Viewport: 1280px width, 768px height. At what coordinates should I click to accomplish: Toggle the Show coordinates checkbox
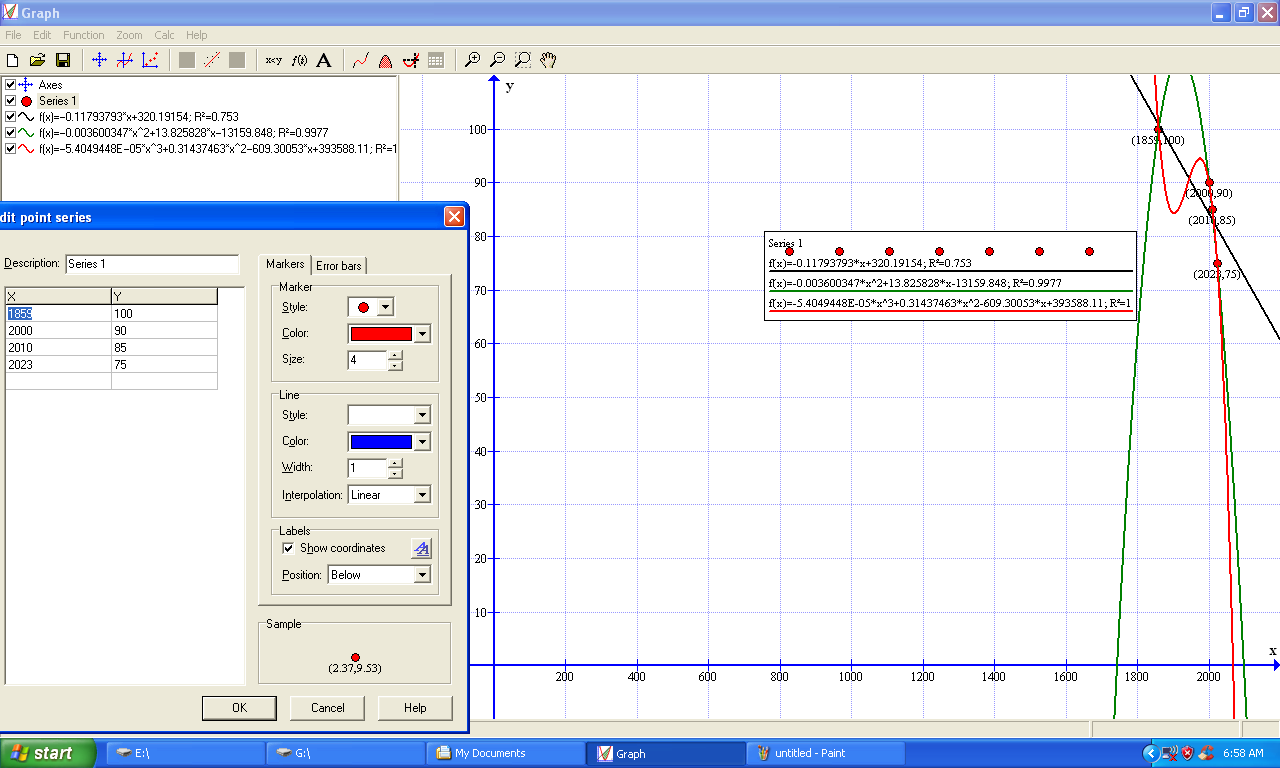[288, 548]
